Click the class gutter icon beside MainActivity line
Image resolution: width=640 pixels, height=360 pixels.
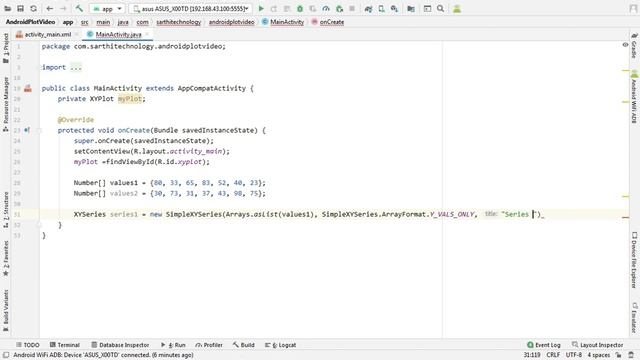(x=28, y=88)
